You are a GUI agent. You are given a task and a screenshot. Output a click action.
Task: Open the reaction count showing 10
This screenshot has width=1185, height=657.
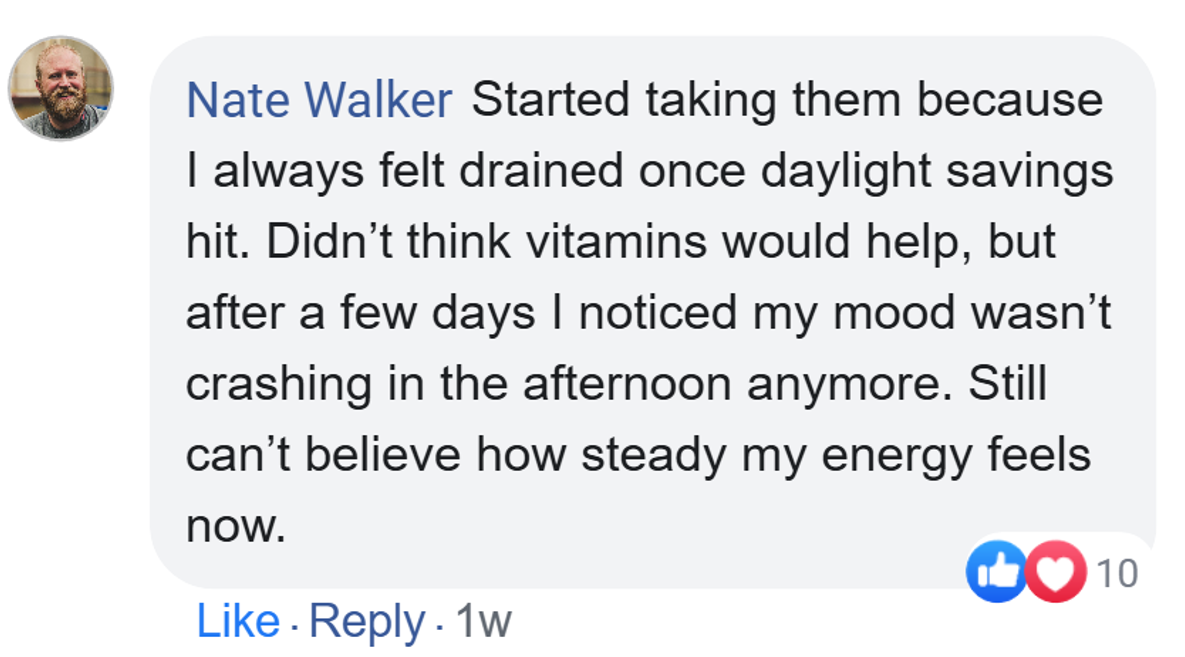pyautogui.click(x=1117, y=574)
